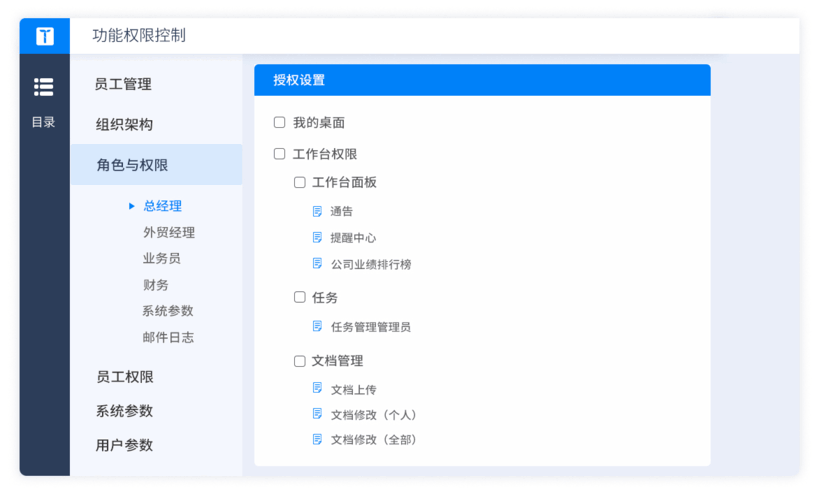This screenshot has width=819, height=494.
Task: Open the 目录 list menu icon
Action: (44, 88)
